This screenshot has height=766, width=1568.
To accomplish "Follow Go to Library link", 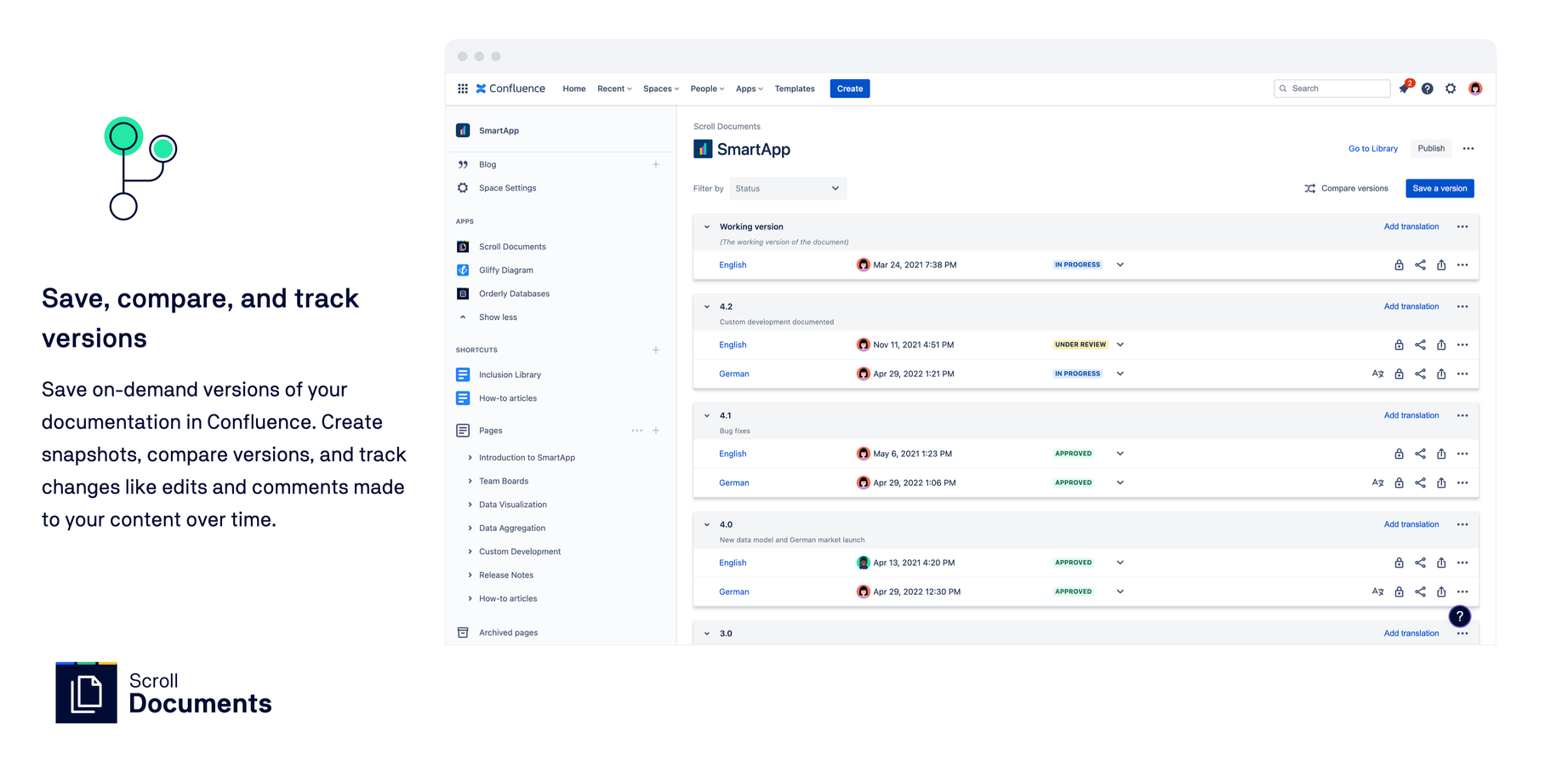I will [x=1373, y=148].
